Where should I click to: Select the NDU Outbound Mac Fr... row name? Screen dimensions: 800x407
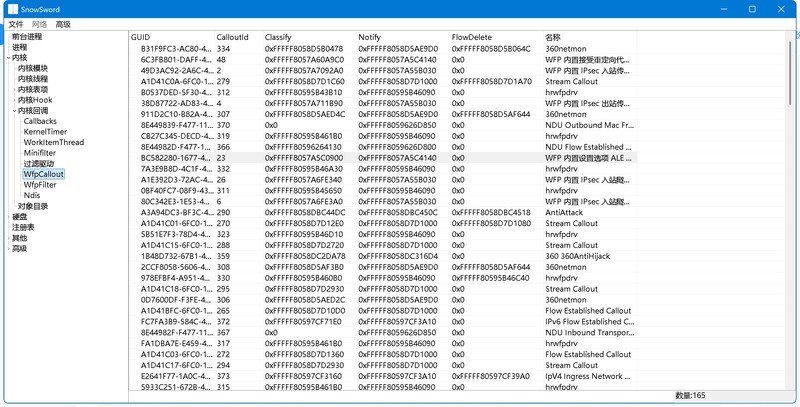point(589,125)
